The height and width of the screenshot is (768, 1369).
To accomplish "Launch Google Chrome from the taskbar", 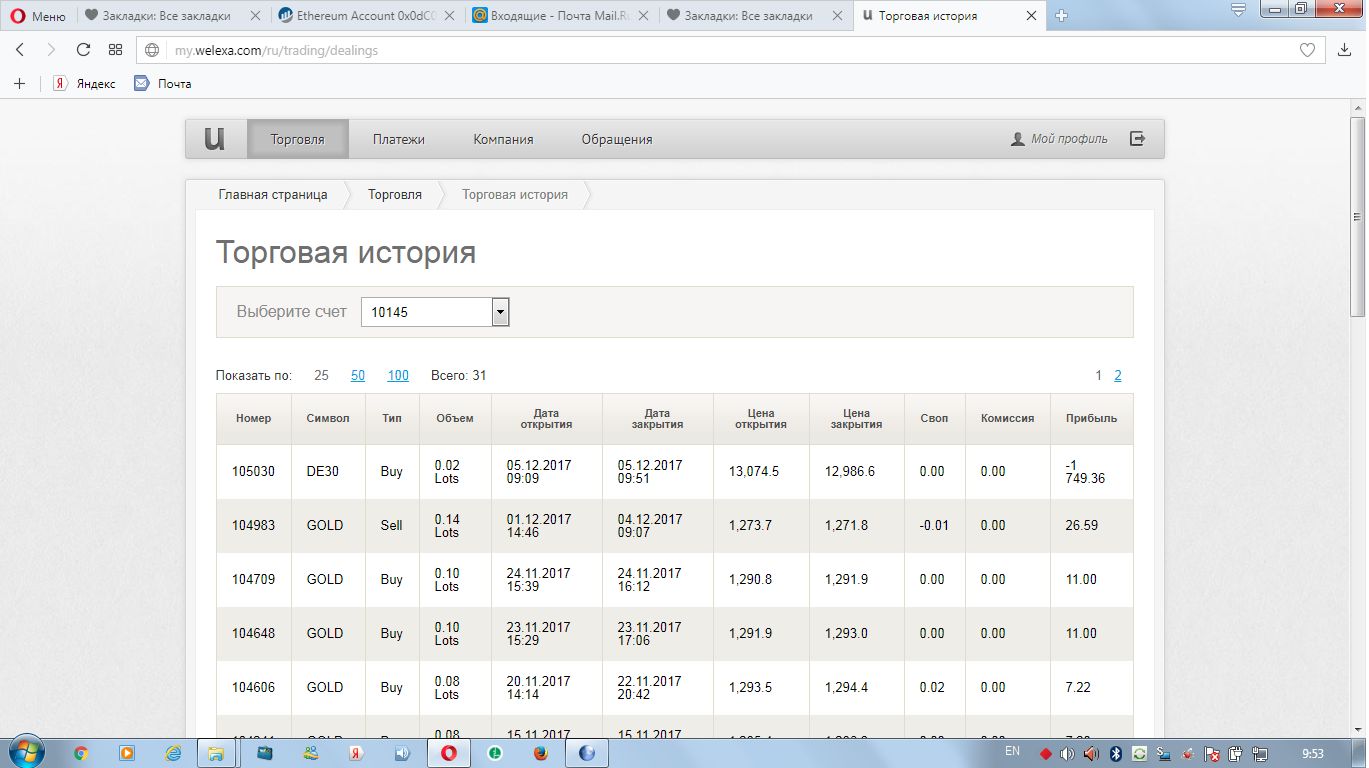I will pos(81,753).
